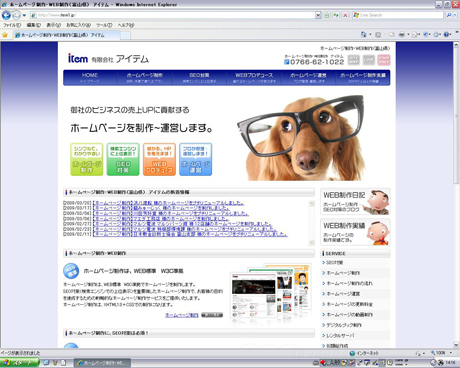Image resolution: width=460 pixels, height=368 pixels.
Task: Click the Live Search input box
Action: point(398,15)
